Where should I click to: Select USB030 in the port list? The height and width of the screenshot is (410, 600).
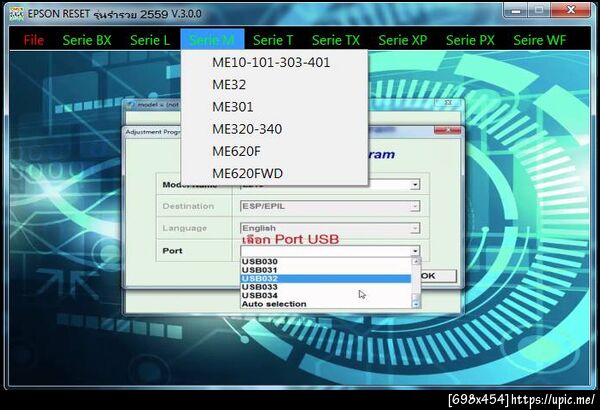click(x=326, y=261)
